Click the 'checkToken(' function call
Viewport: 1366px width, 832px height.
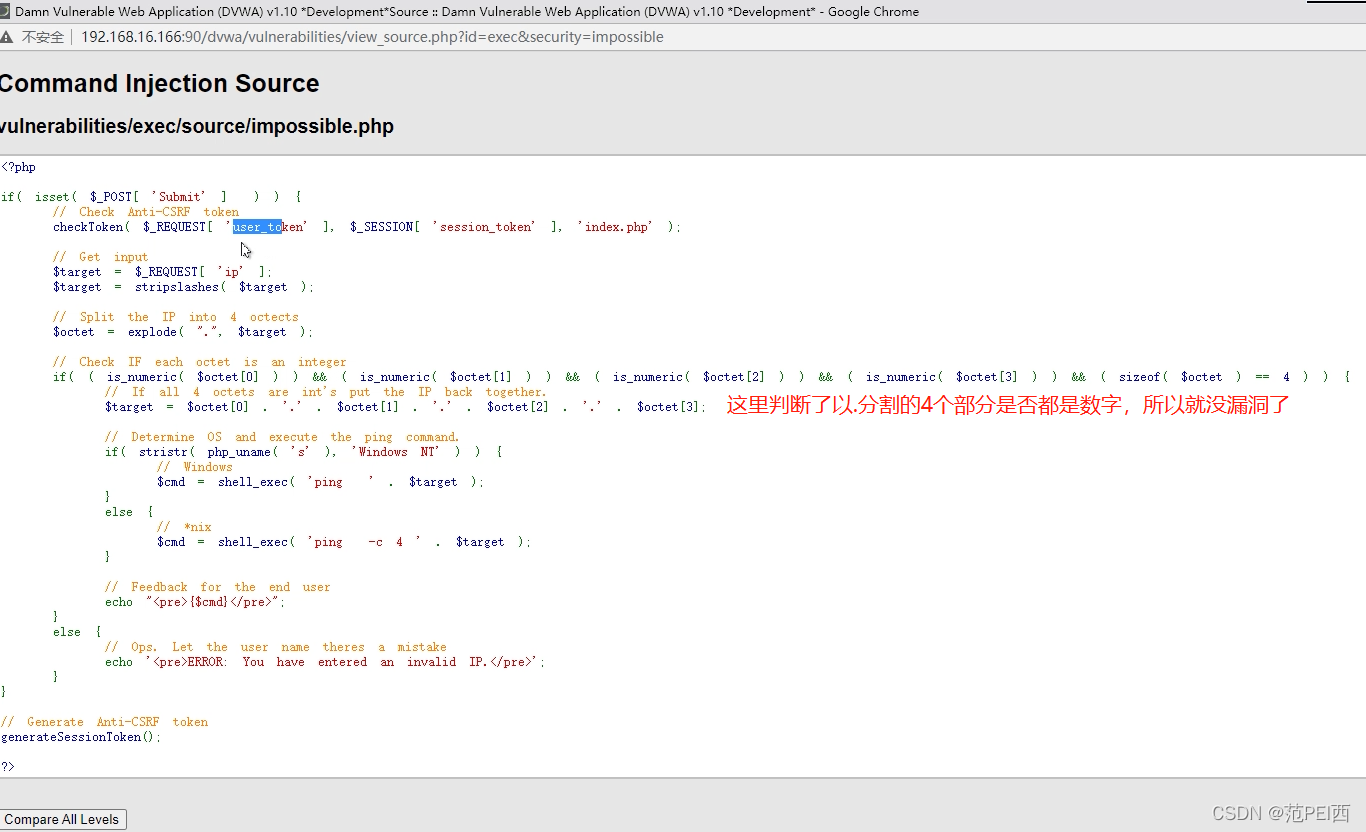point(91,227)
